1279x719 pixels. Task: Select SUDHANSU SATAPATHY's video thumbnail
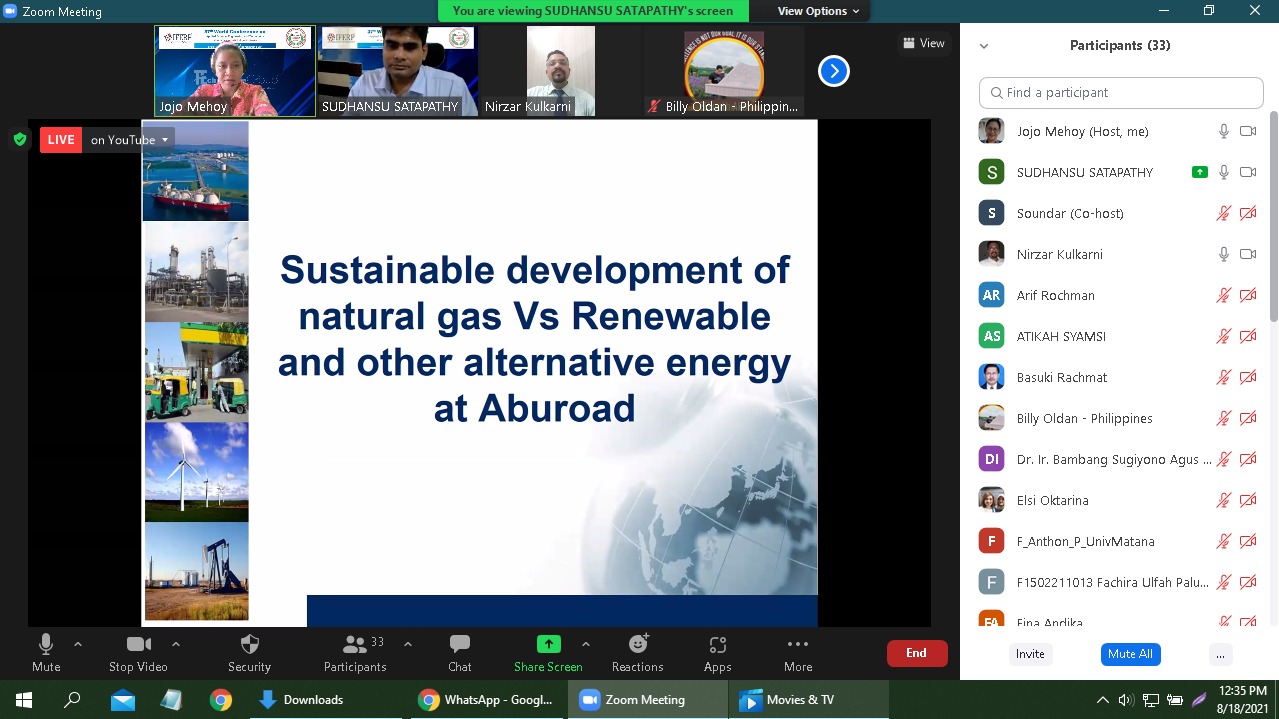(x=397, y=71)
